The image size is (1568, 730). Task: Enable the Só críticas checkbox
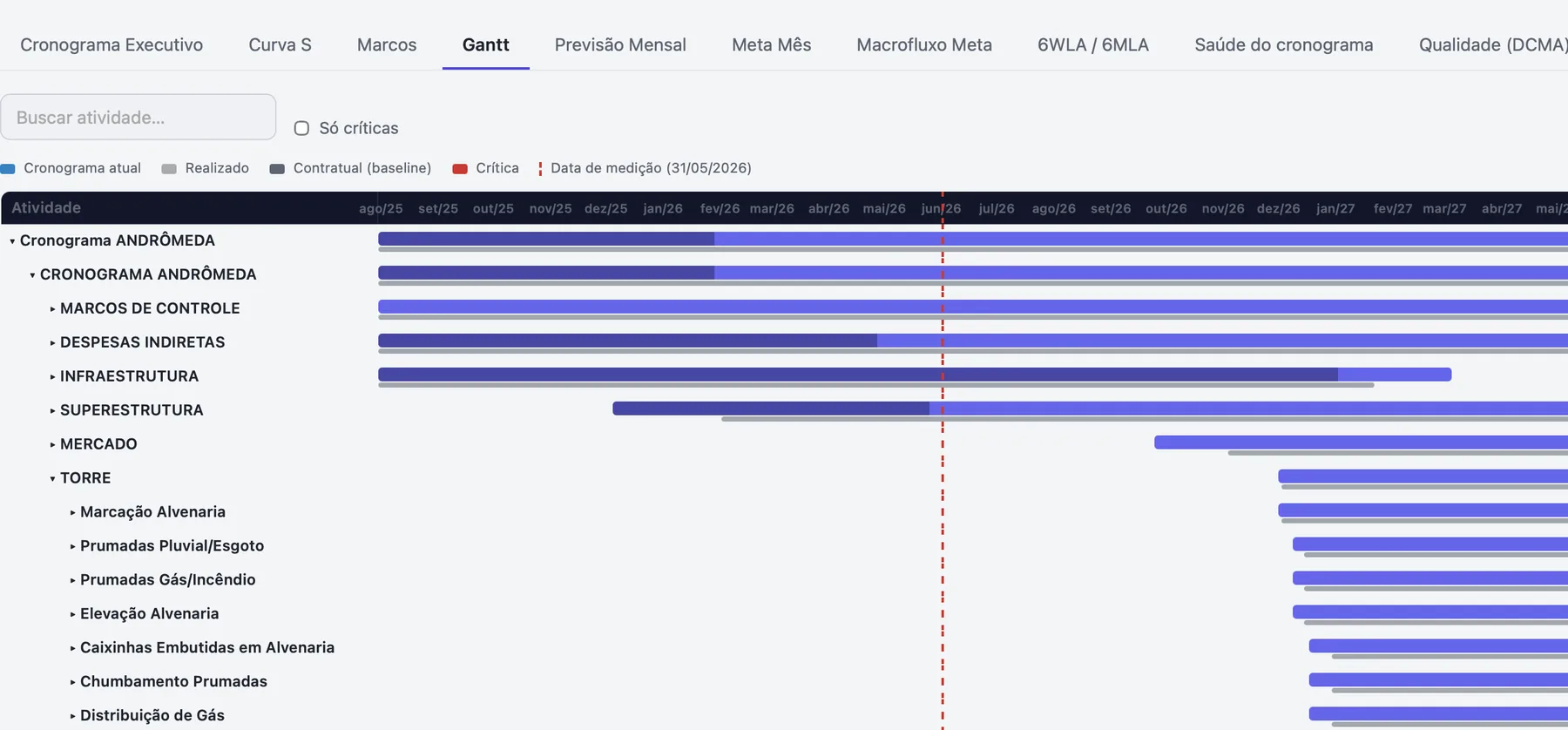[x=301, y=128]
